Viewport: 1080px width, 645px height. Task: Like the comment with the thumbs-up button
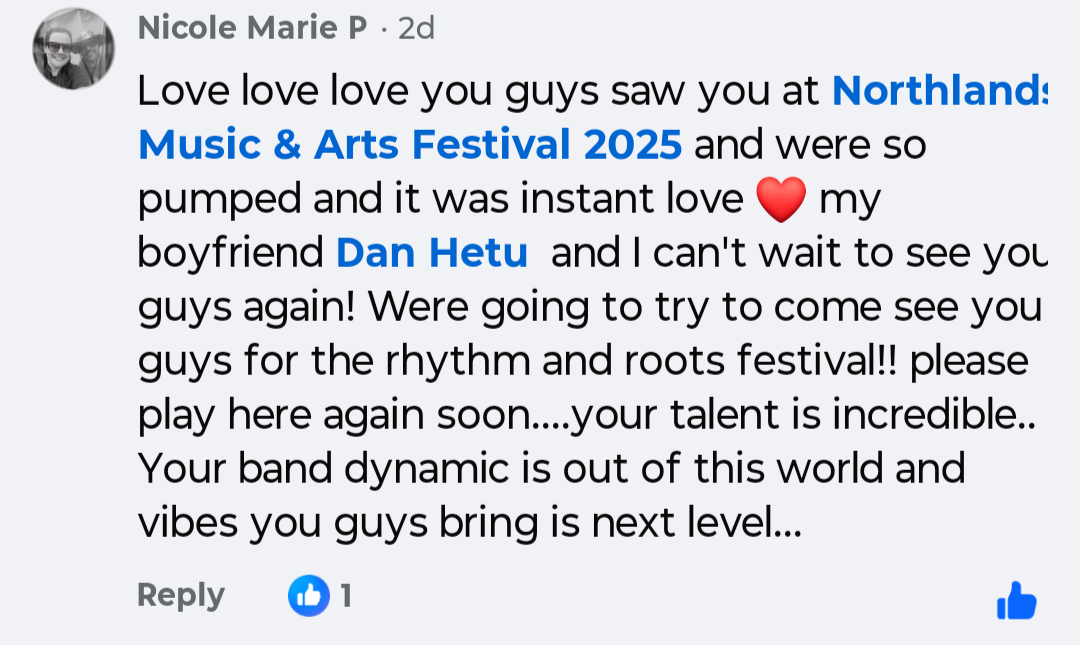tap(1016, 601)
